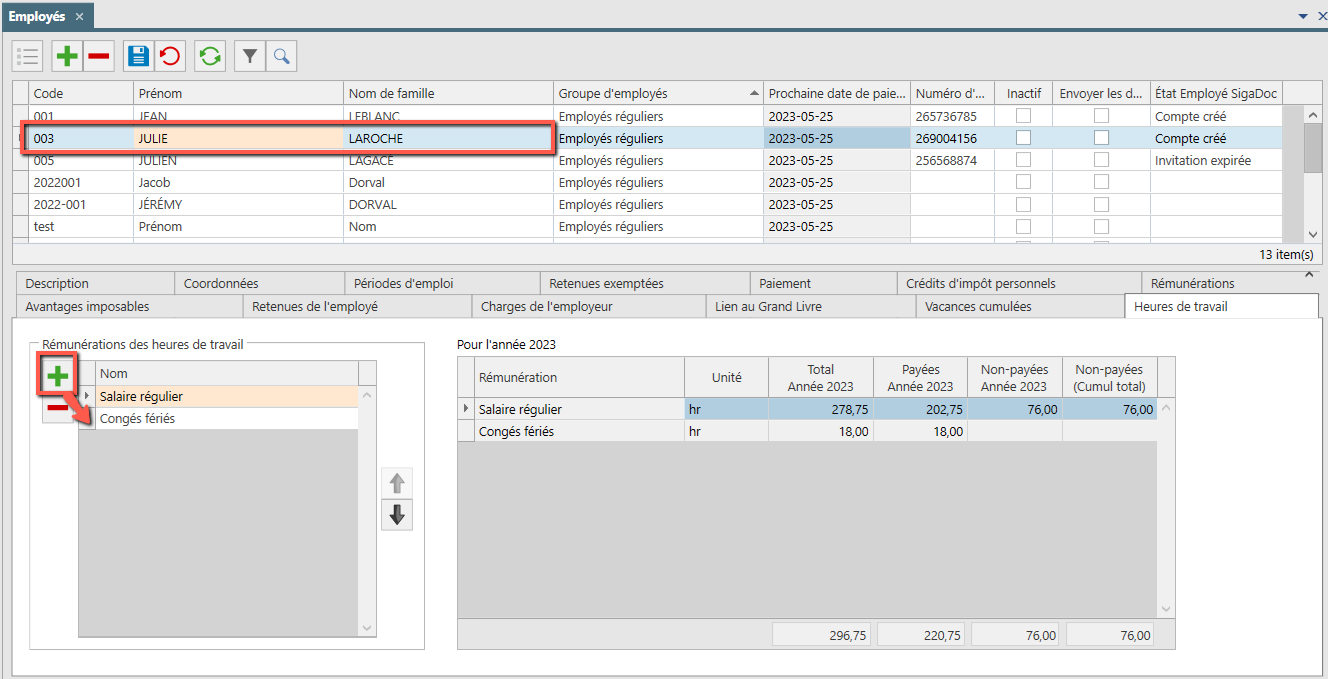
Task: Collapse the detail tabs panel chevron
Action: coord(1309,273)
